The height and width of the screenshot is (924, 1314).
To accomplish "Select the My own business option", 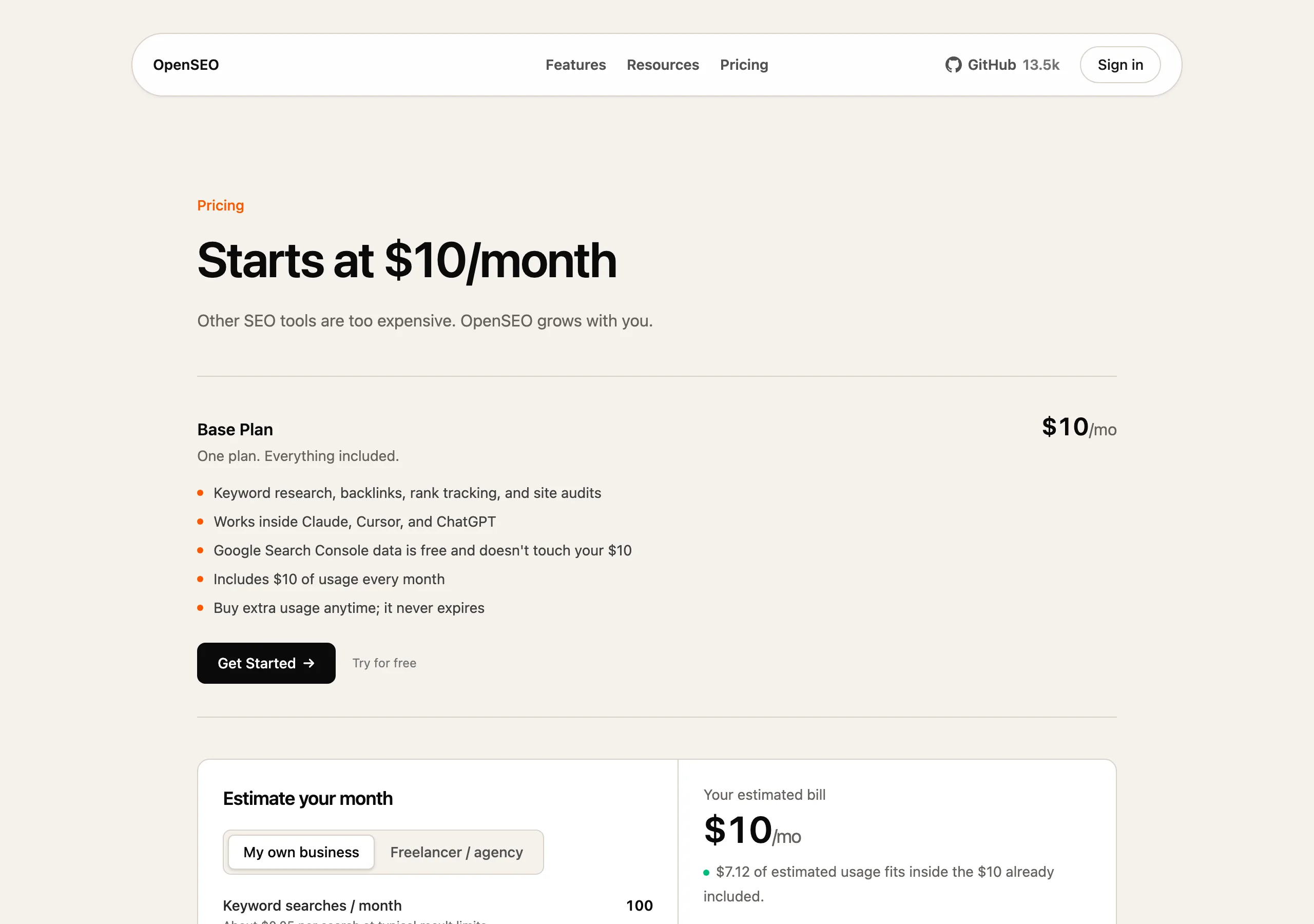I will pos(301,852).
